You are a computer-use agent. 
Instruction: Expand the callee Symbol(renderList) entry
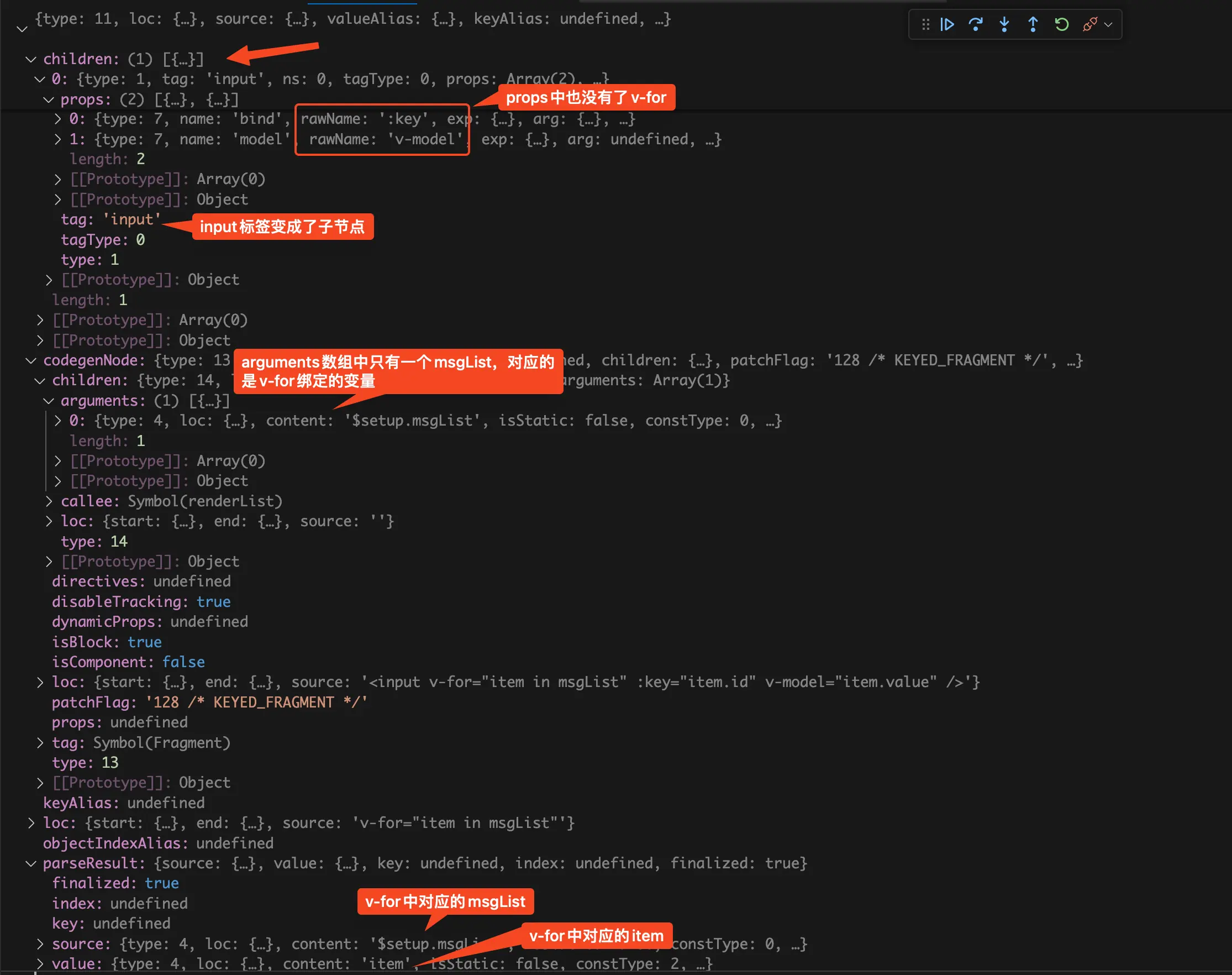point(49,502)
